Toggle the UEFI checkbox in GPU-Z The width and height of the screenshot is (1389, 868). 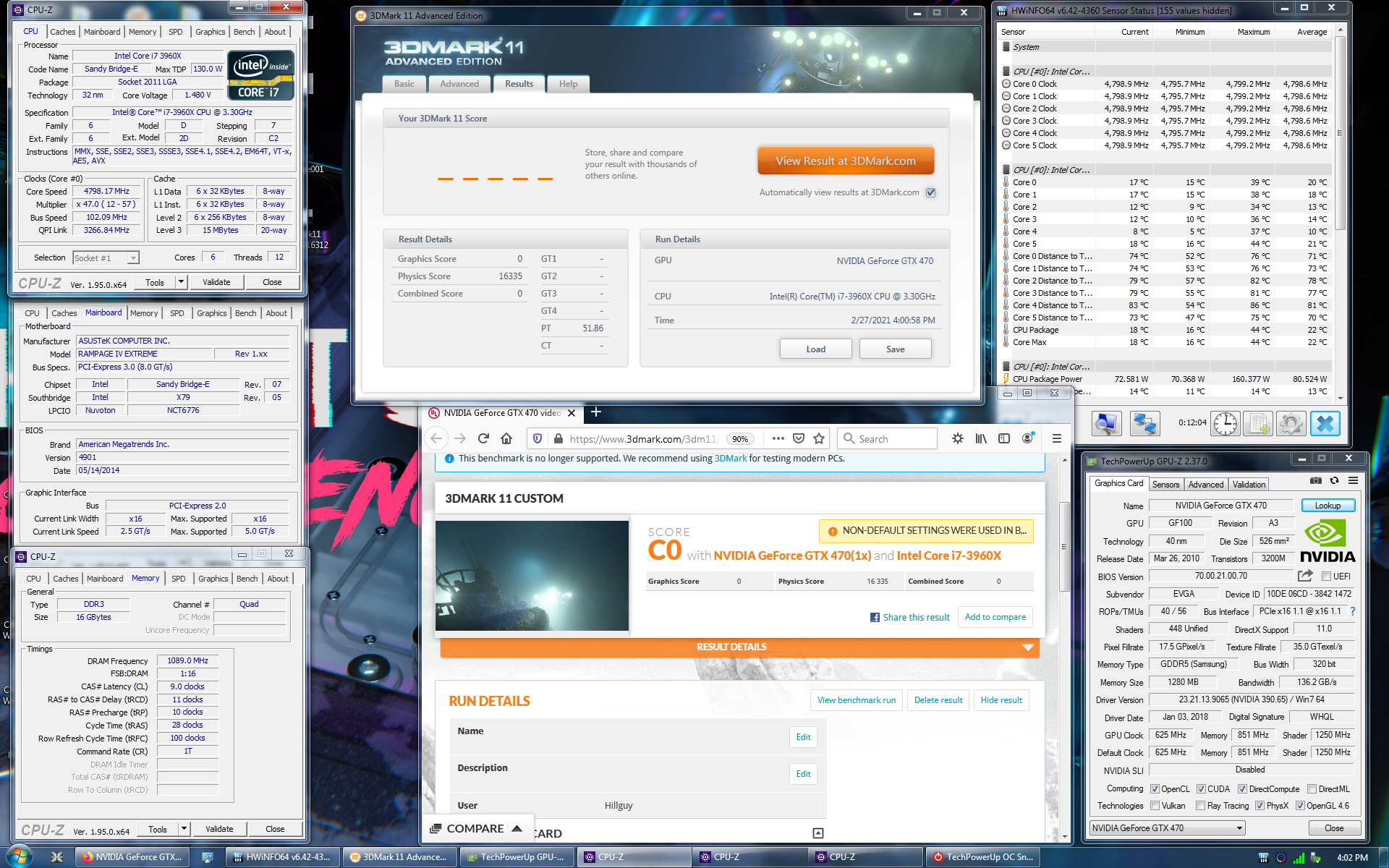tap(1326, 576)
